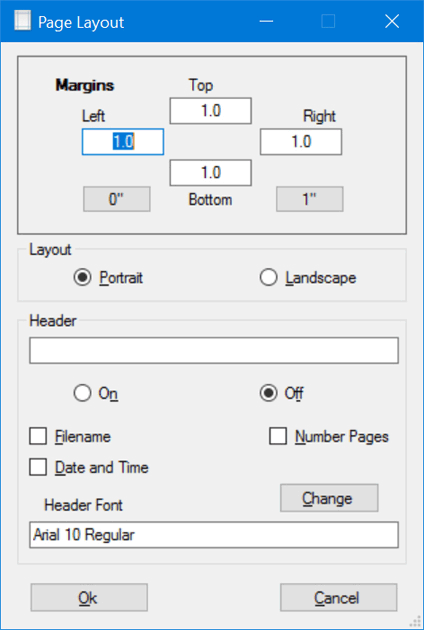
Task: Open font chooser with Change button
Action: tap(329, 498)
